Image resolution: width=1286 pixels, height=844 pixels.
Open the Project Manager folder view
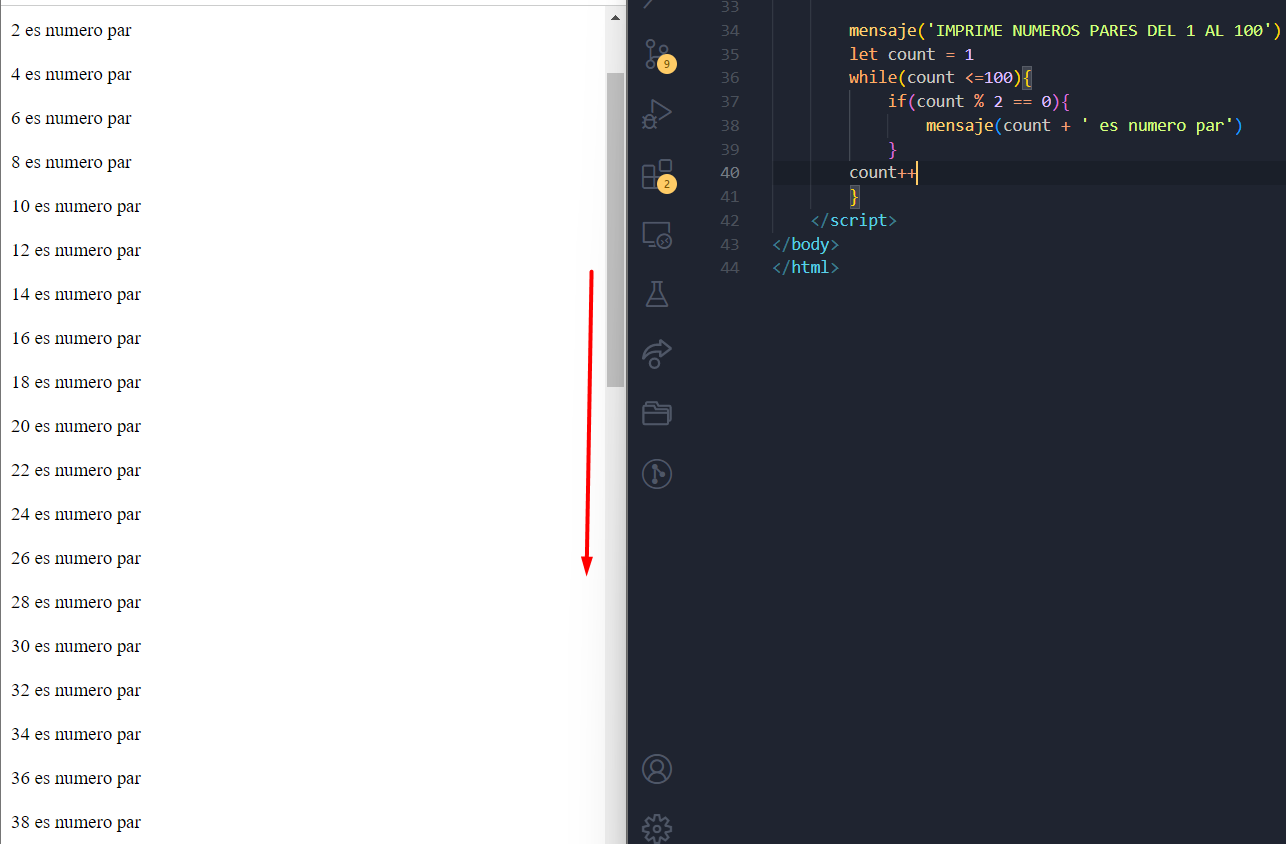pos(657,412)
